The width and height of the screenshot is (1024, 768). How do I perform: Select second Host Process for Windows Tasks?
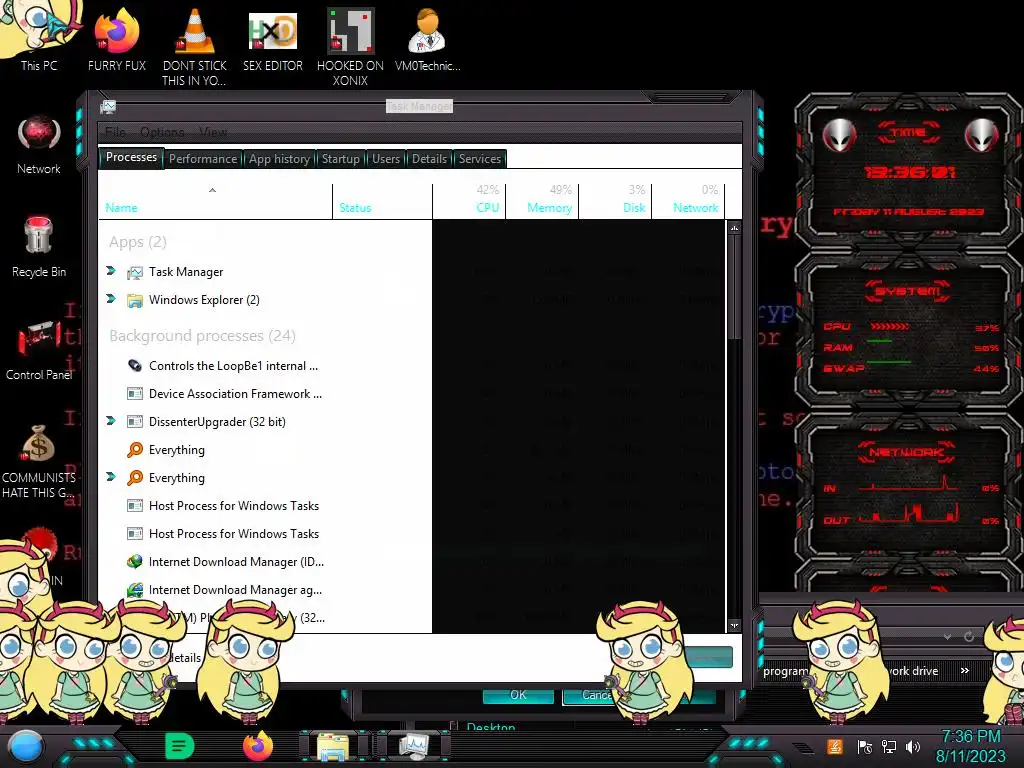coord(411,534)
